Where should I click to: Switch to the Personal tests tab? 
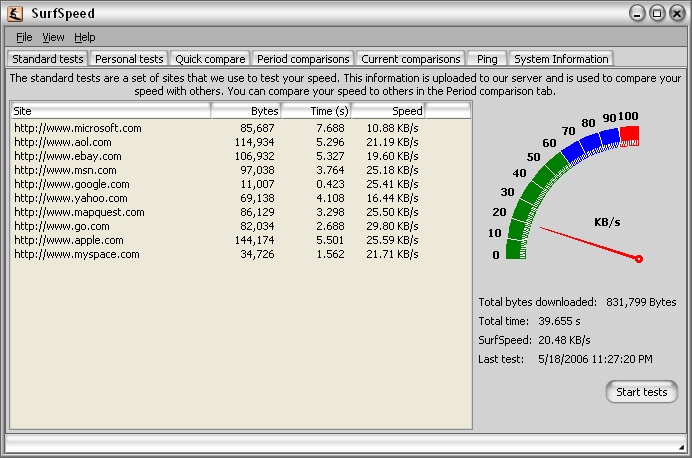tap(129, 59)
